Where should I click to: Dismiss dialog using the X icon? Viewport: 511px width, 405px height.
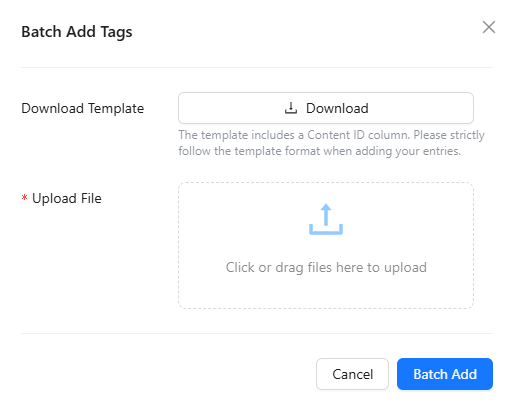(489, 27)
